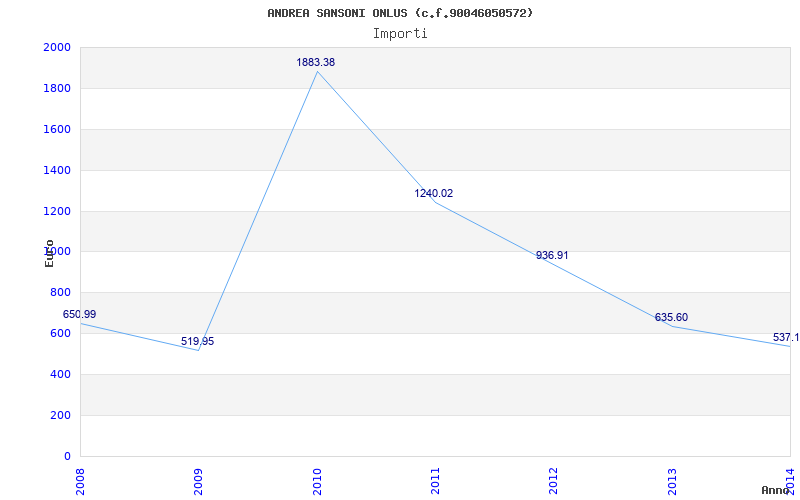Click the 0 y-axis tick label
The height and width of the screenshot is (500, 800).
[x=67, y=456]
